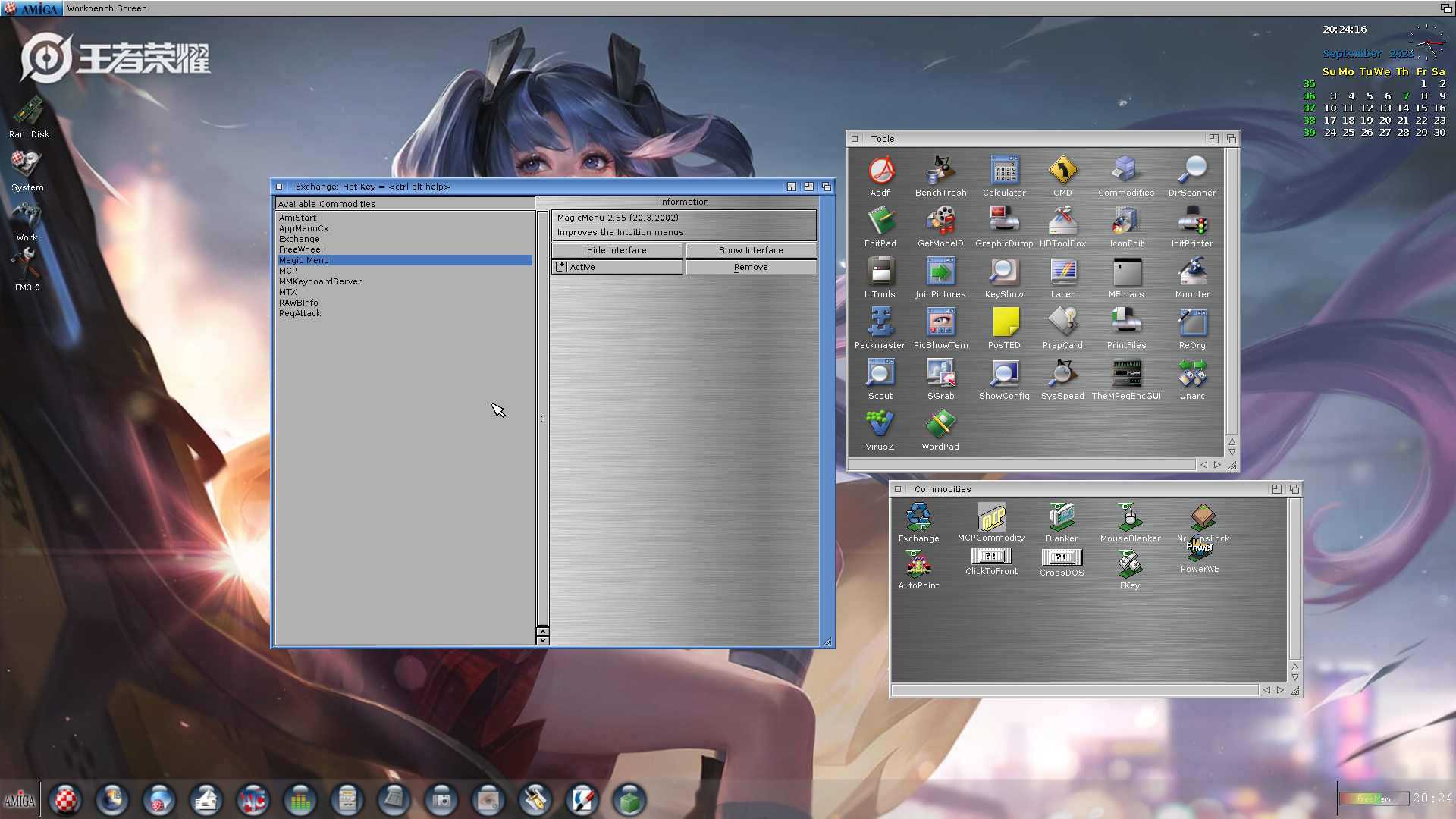This screenshot has width=1456, height=819.
Task: Open the Calculator tool icon
Action: [1004, 171]
